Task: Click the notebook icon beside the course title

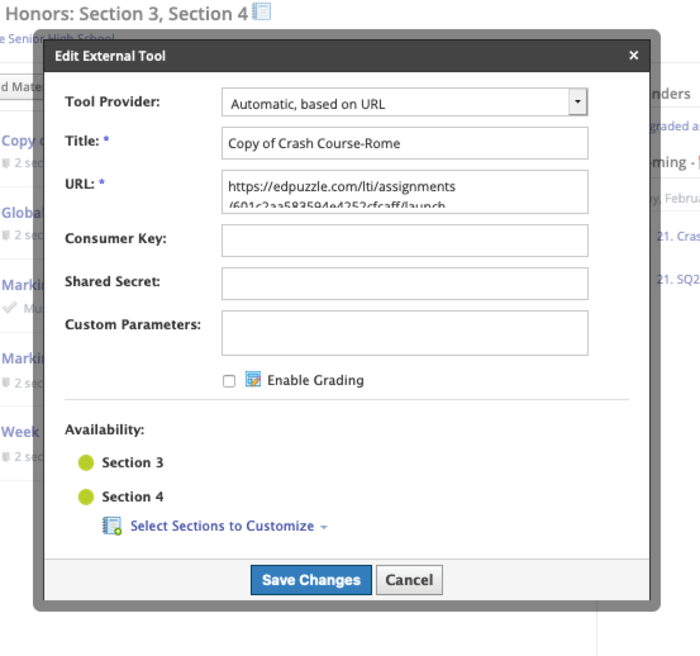Action: (262, 12)
